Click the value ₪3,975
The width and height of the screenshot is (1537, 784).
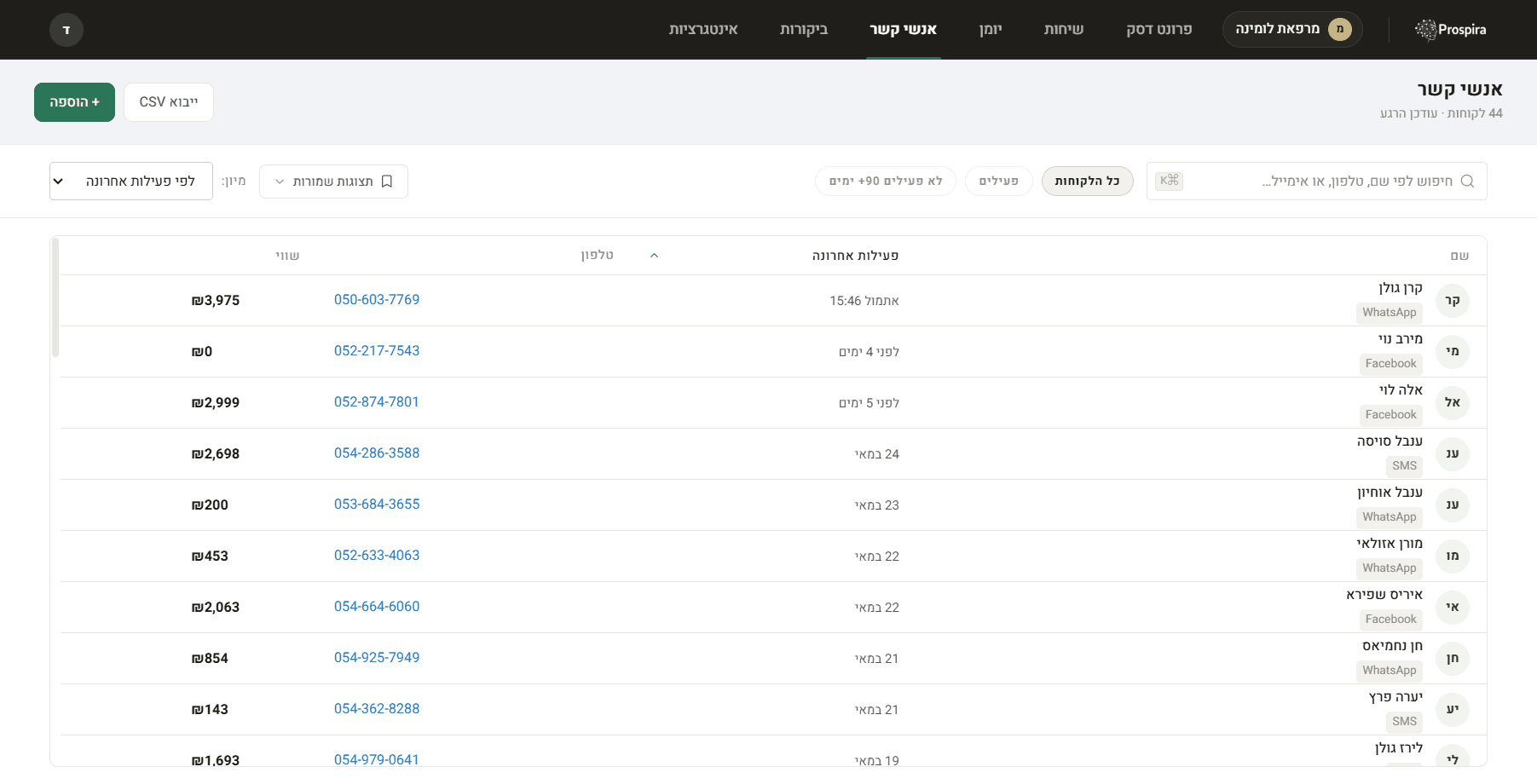click(216, 301)
